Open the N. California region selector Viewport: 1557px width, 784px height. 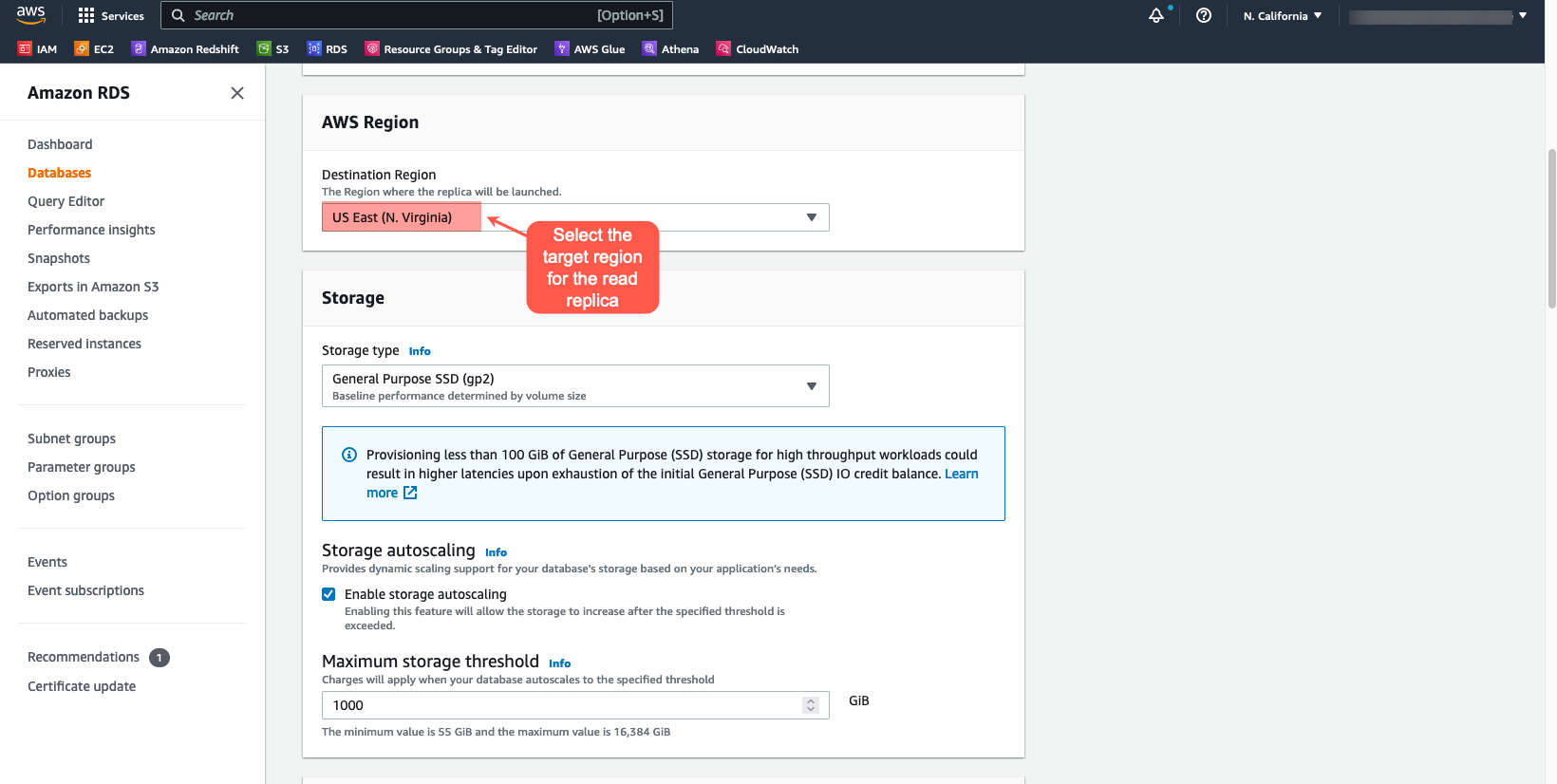(x=1283, y=15)
